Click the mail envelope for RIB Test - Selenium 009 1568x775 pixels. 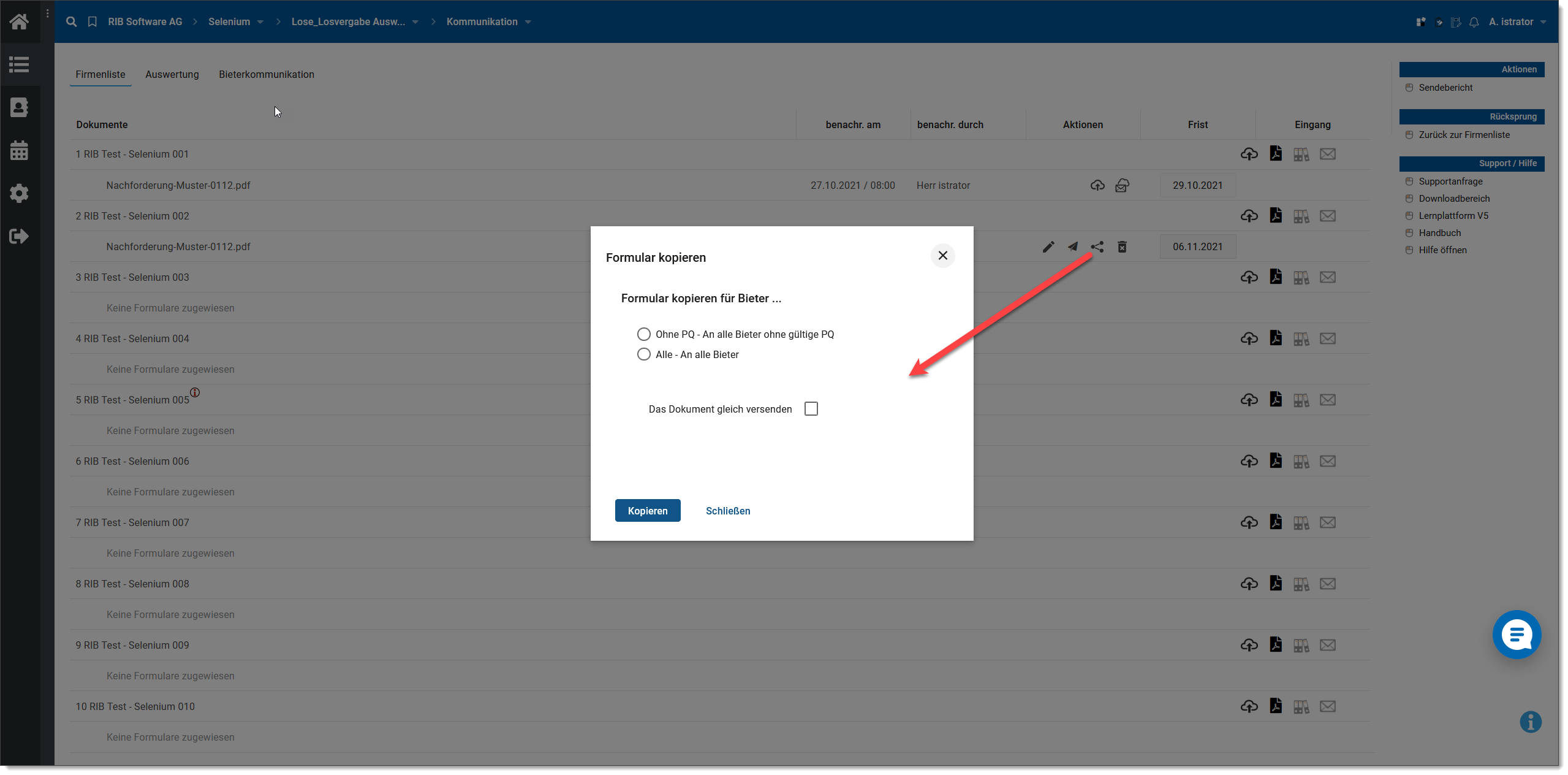click(1327, 645)
